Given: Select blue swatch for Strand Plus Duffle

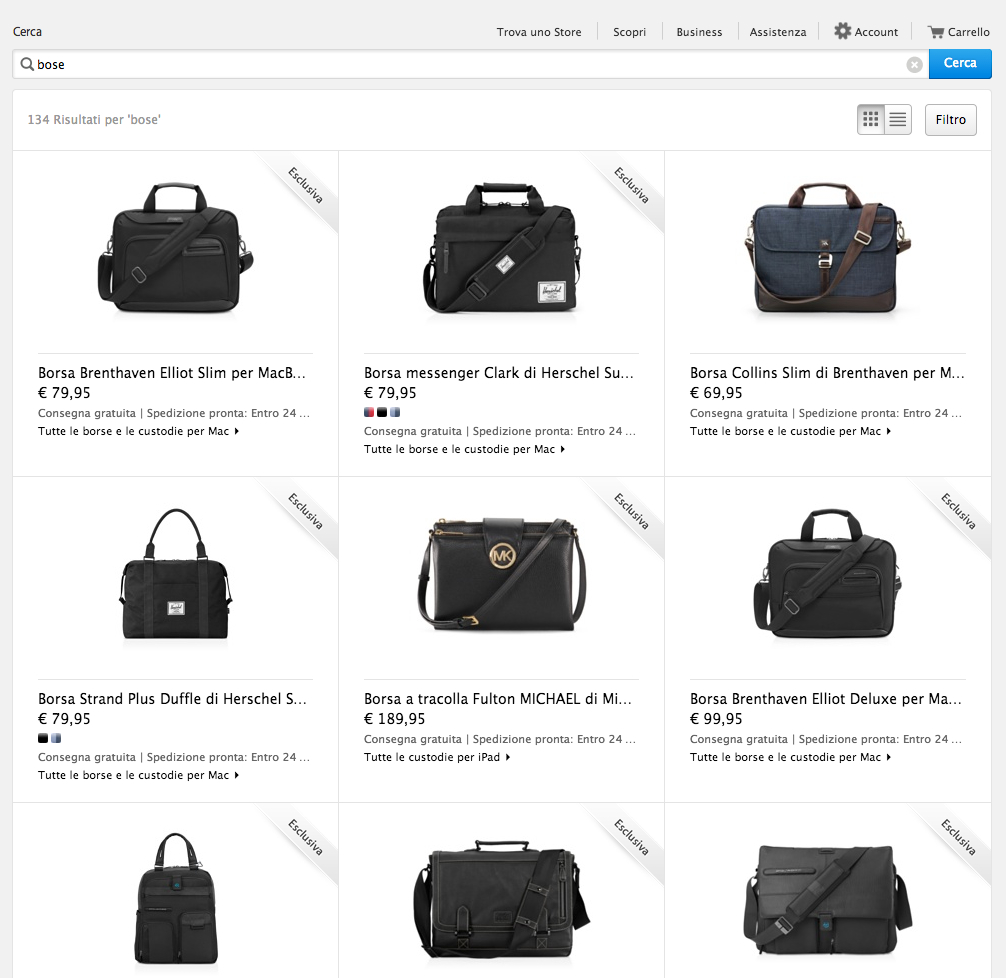Looking at the screenshot, I should pos(56,738).
